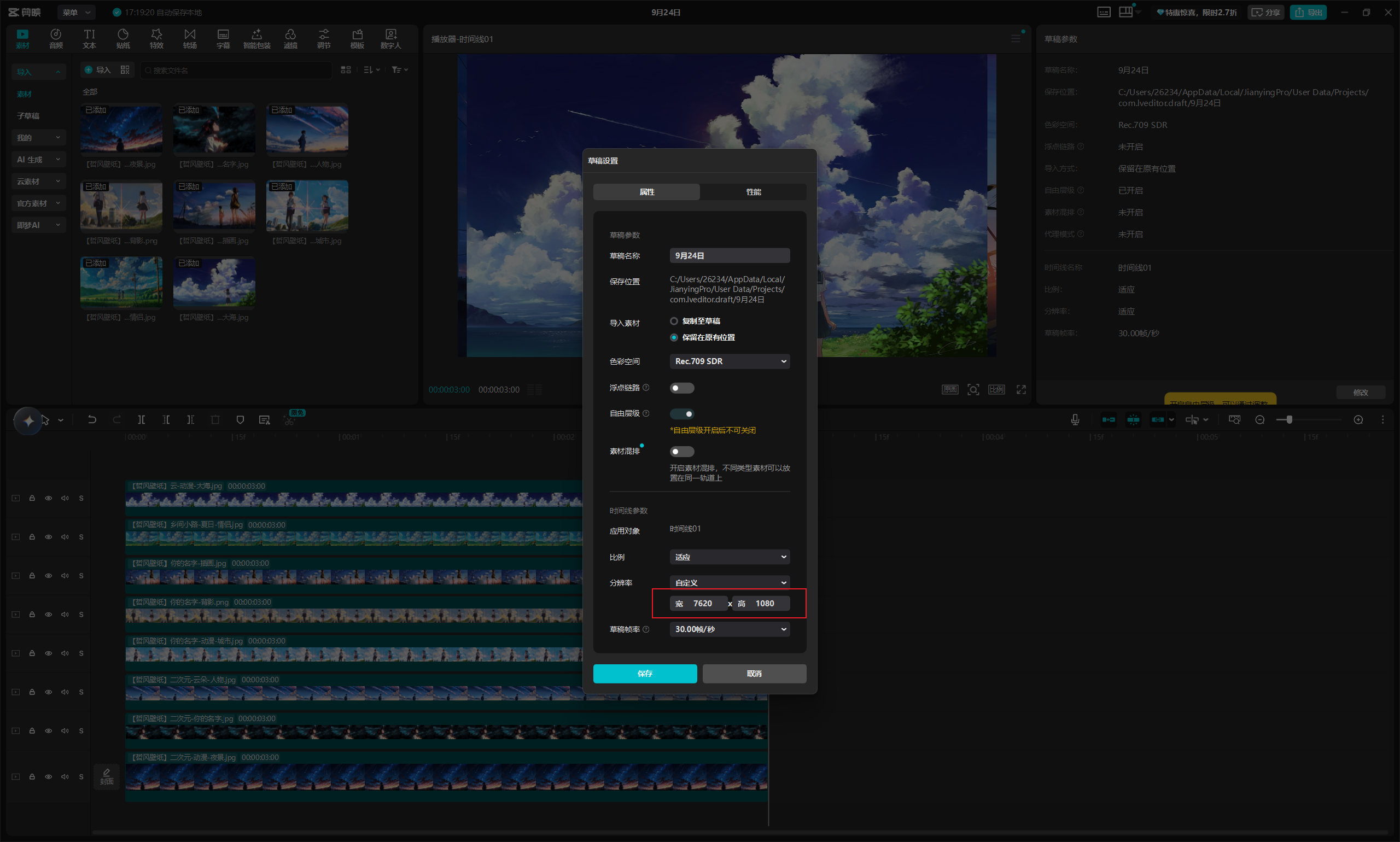
Task: Click the 宽 7620 width input field
Action: (x=698, y=603)
